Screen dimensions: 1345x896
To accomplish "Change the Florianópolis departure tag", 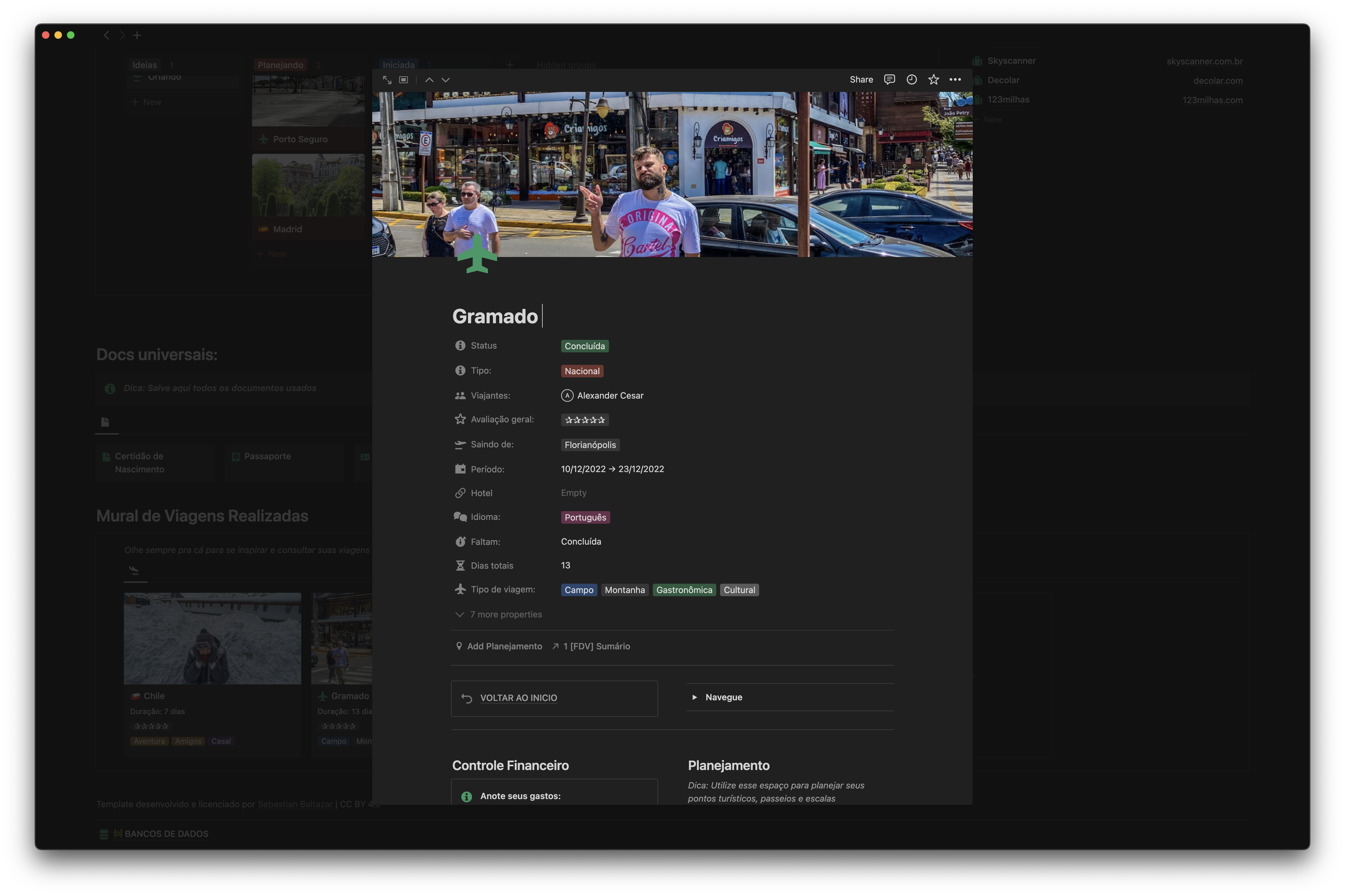I will click(x=590, y=445).
